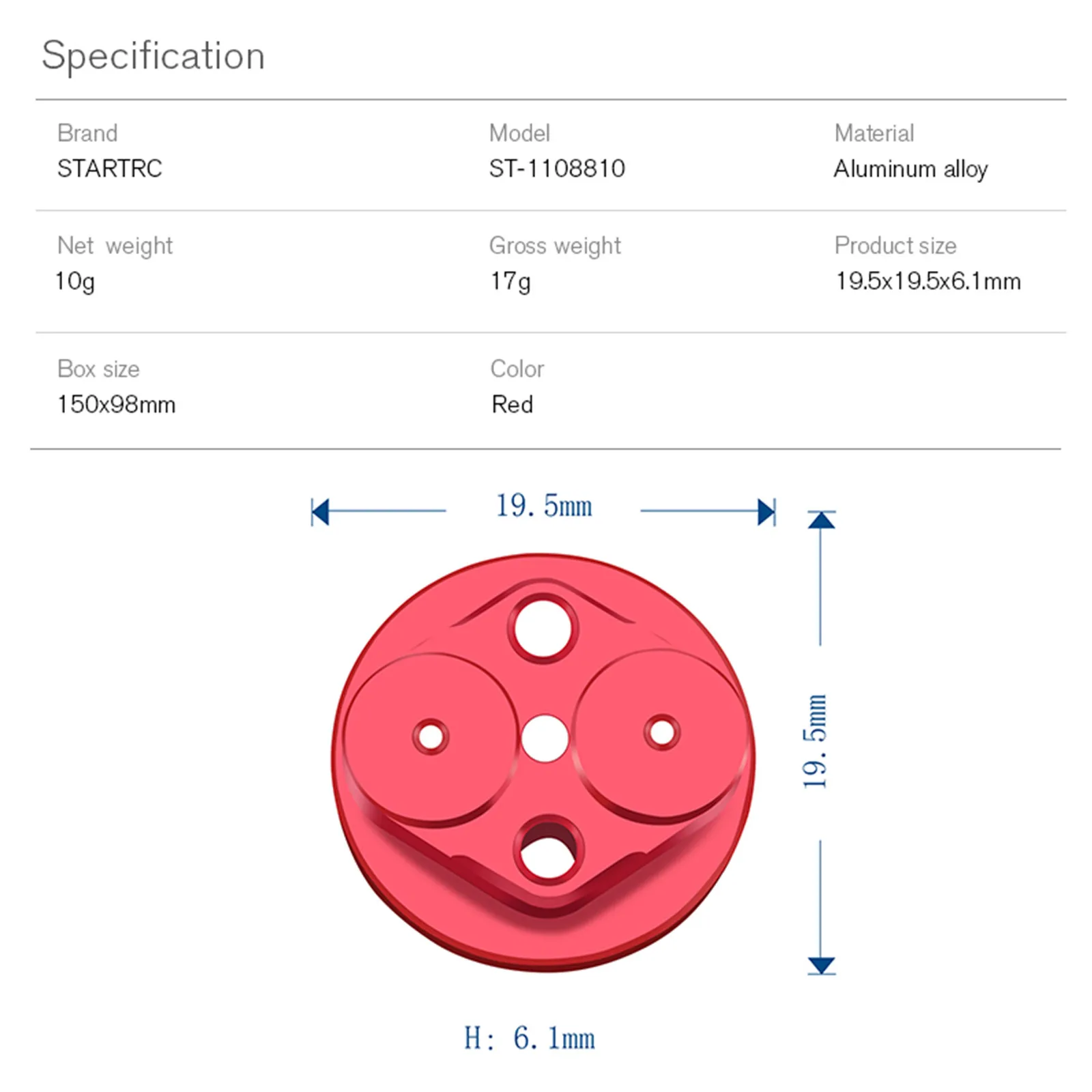Click the 150x98mm box size value

point(116,404)
